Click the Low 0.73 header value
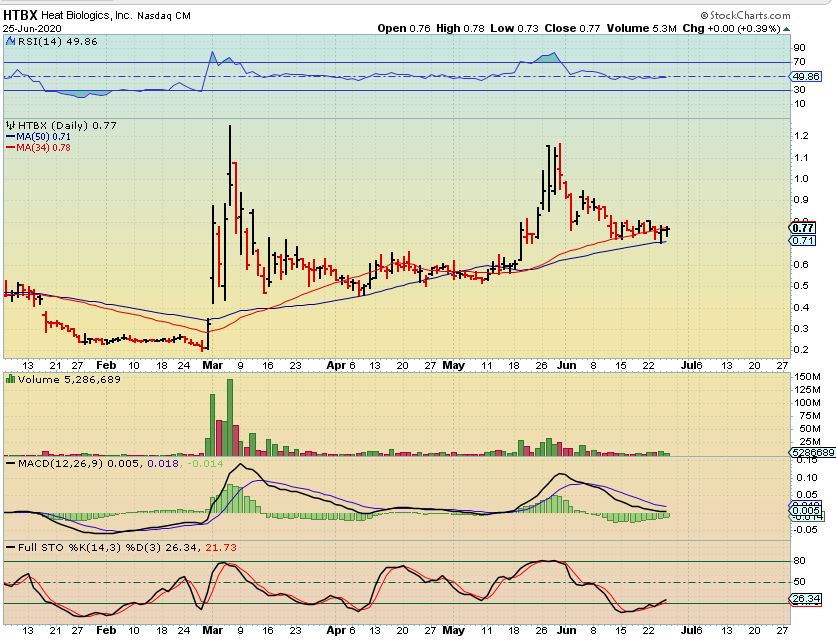The width and height of the screenshot is (836, 641). [515, 28]
